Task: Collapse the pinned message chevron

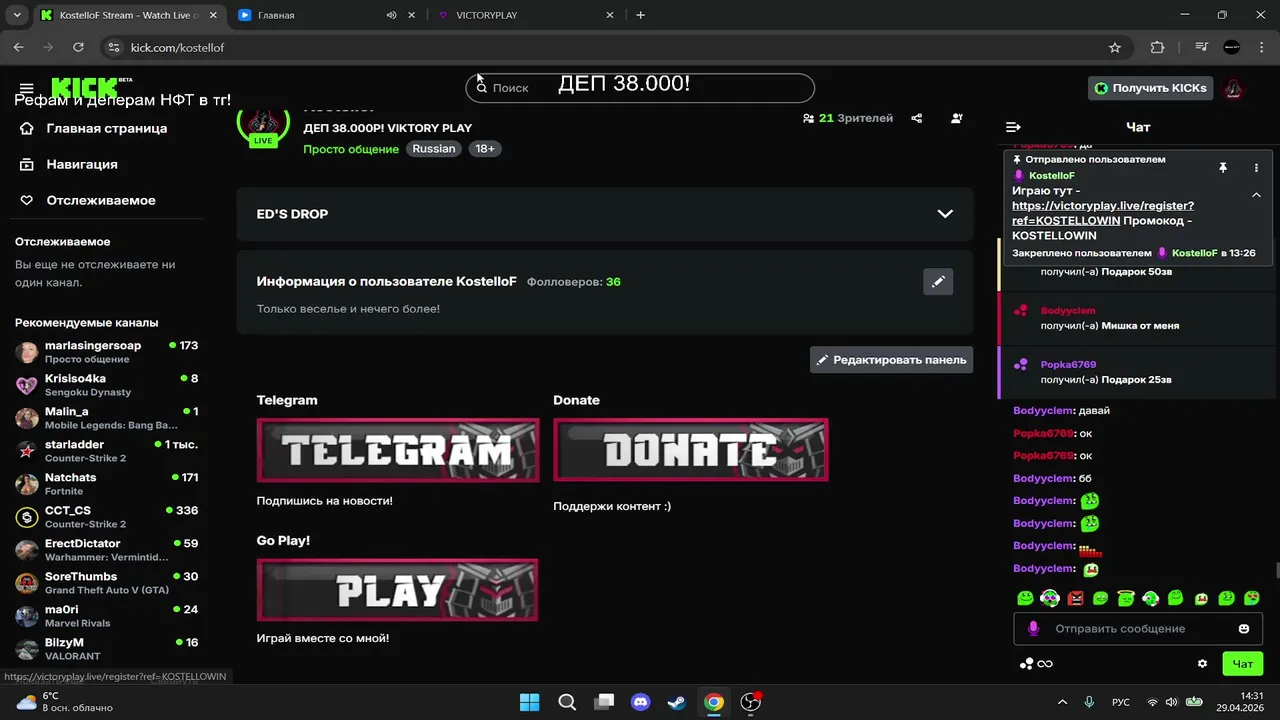Action: 1256,195
